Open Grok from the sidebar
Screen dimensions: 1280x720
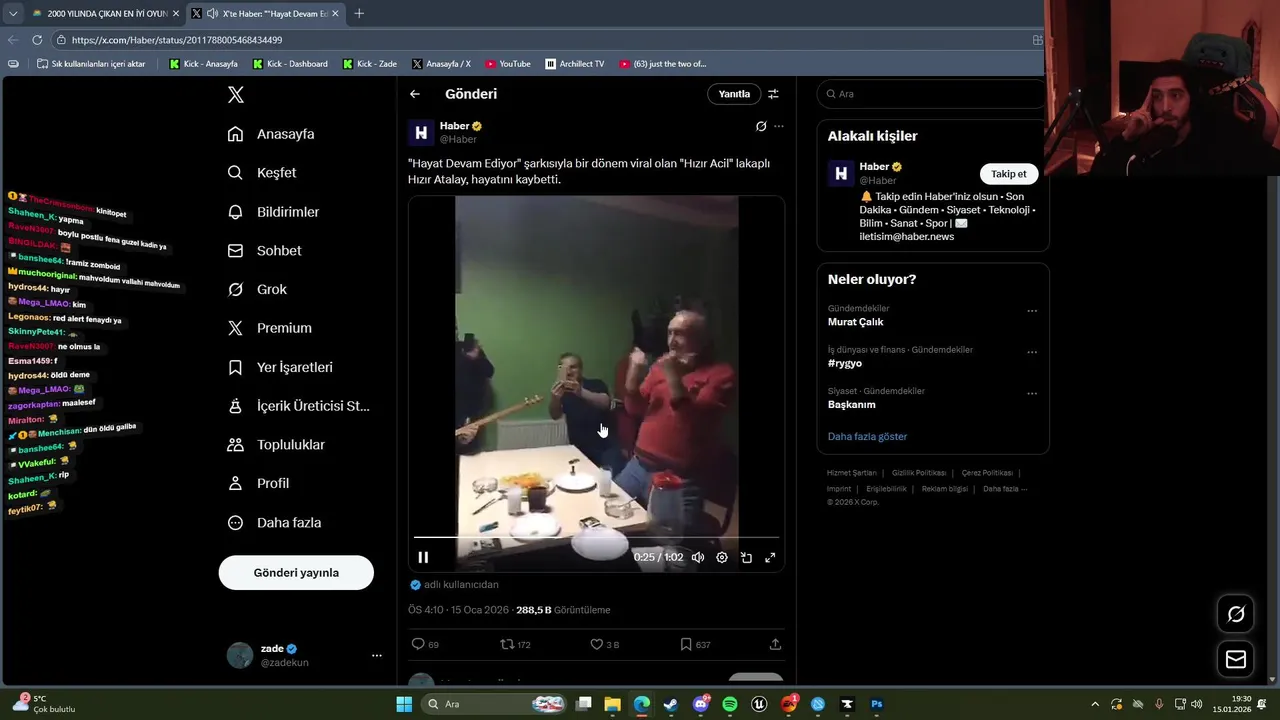tap(257, 289)
